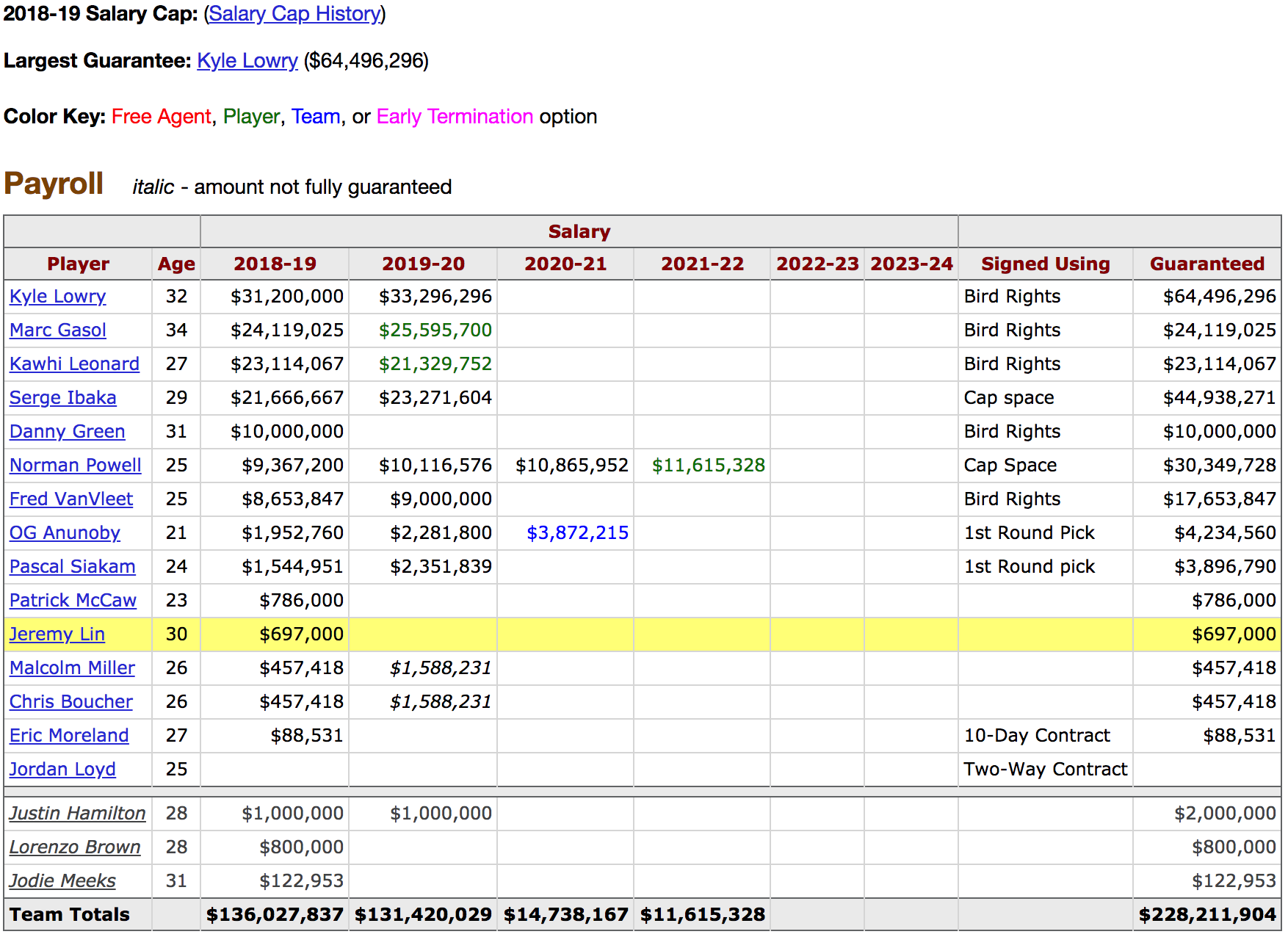Open Patrick McCaw's player page
Viewport: 1288px width, 937px height.
pyautogui.click(x=73, y=601)
